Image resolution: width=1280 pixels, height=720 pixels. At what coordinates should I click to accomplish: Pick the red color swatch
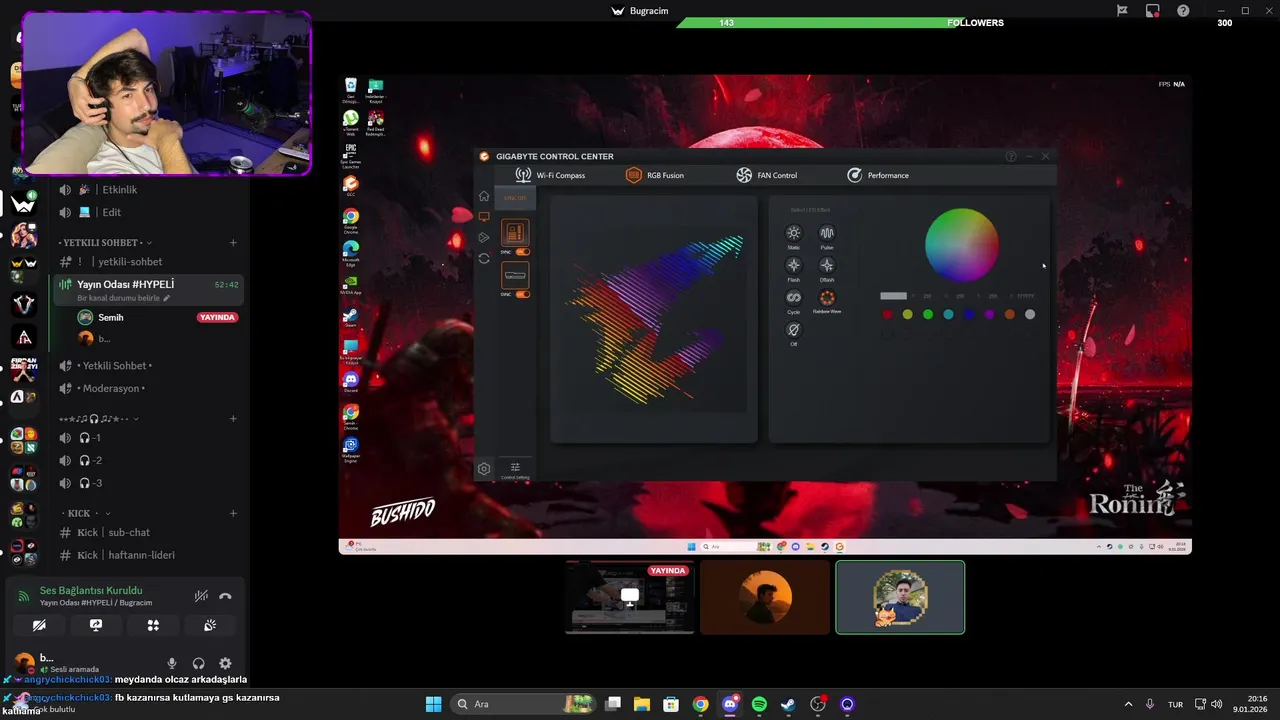coord(887,314)
